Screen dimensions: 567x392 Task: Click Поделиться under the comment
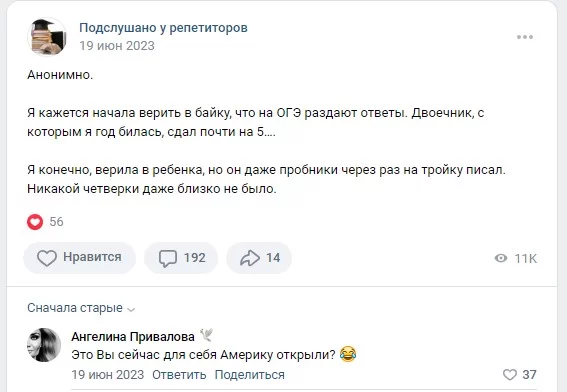[250, 375]
